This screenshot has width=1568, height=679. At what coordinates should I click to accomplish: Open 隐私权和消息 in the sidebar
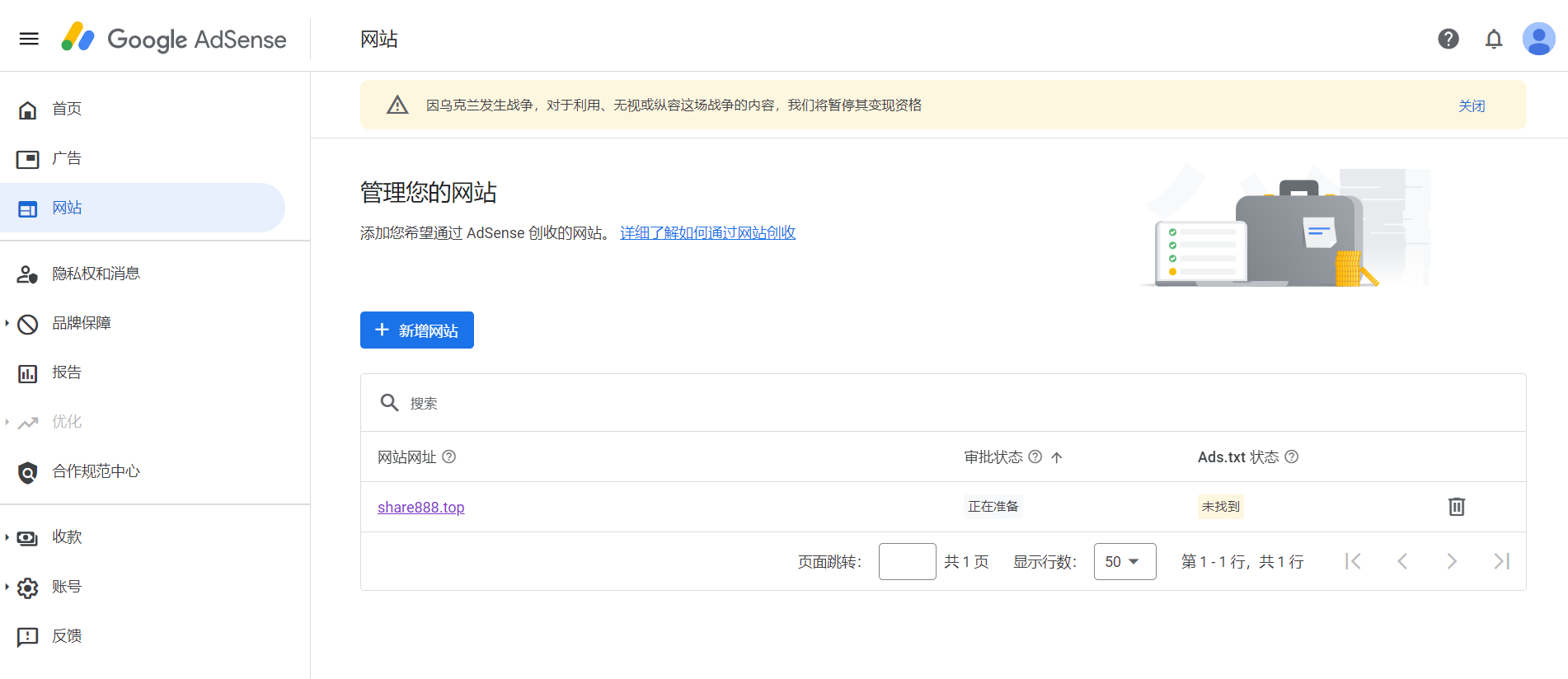click(142, 274)
